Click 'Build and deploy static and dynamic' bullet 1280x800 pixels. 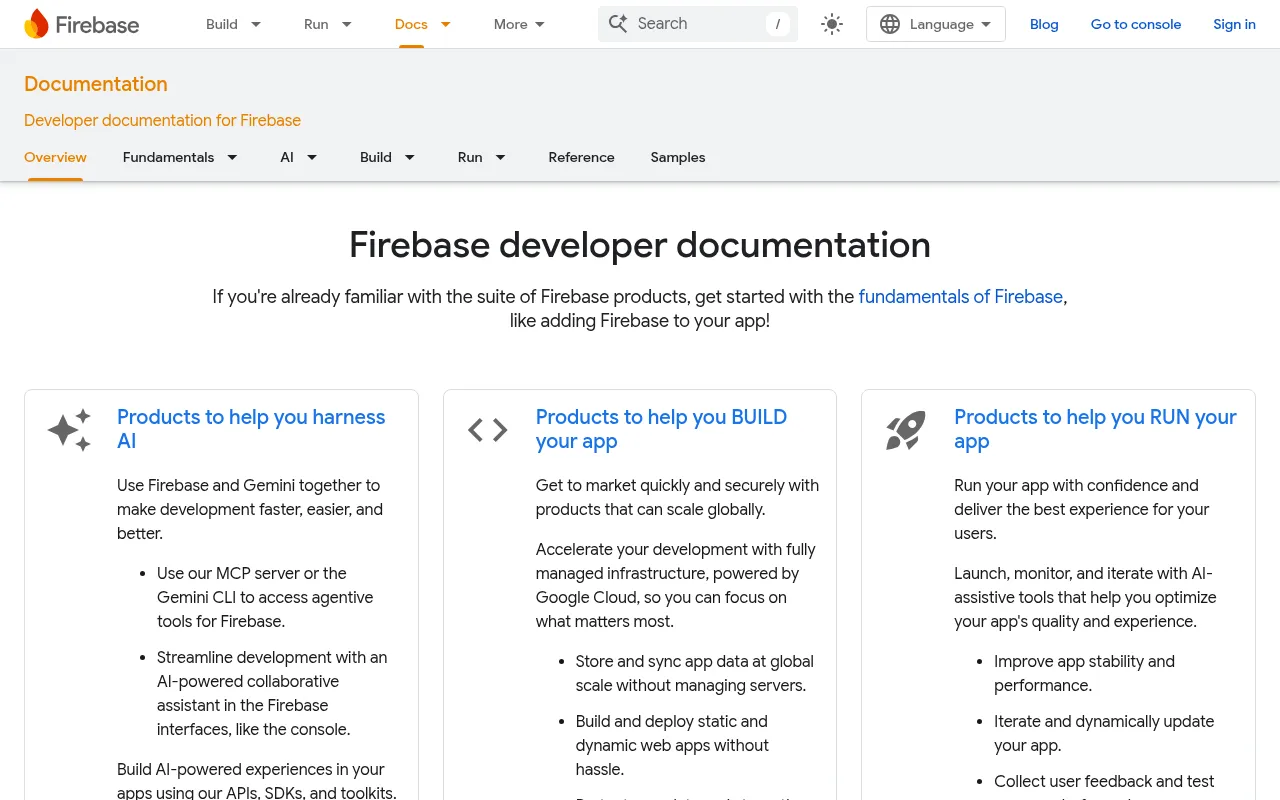click(672, 745)
